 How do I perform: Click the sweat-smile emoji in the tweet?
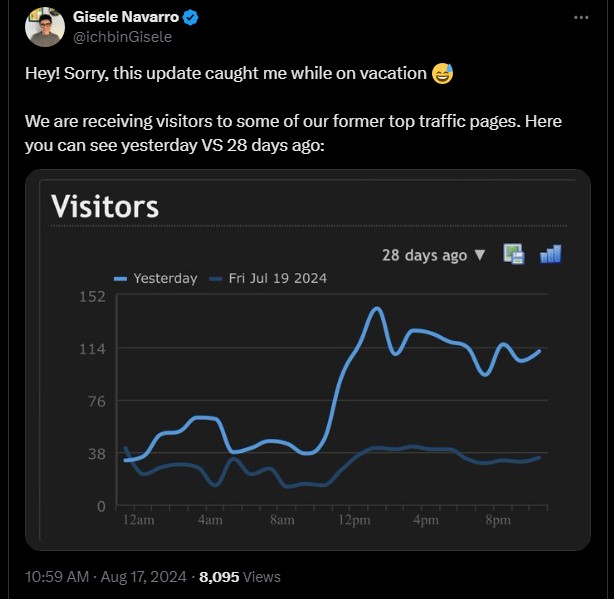(x=442, y=73)
